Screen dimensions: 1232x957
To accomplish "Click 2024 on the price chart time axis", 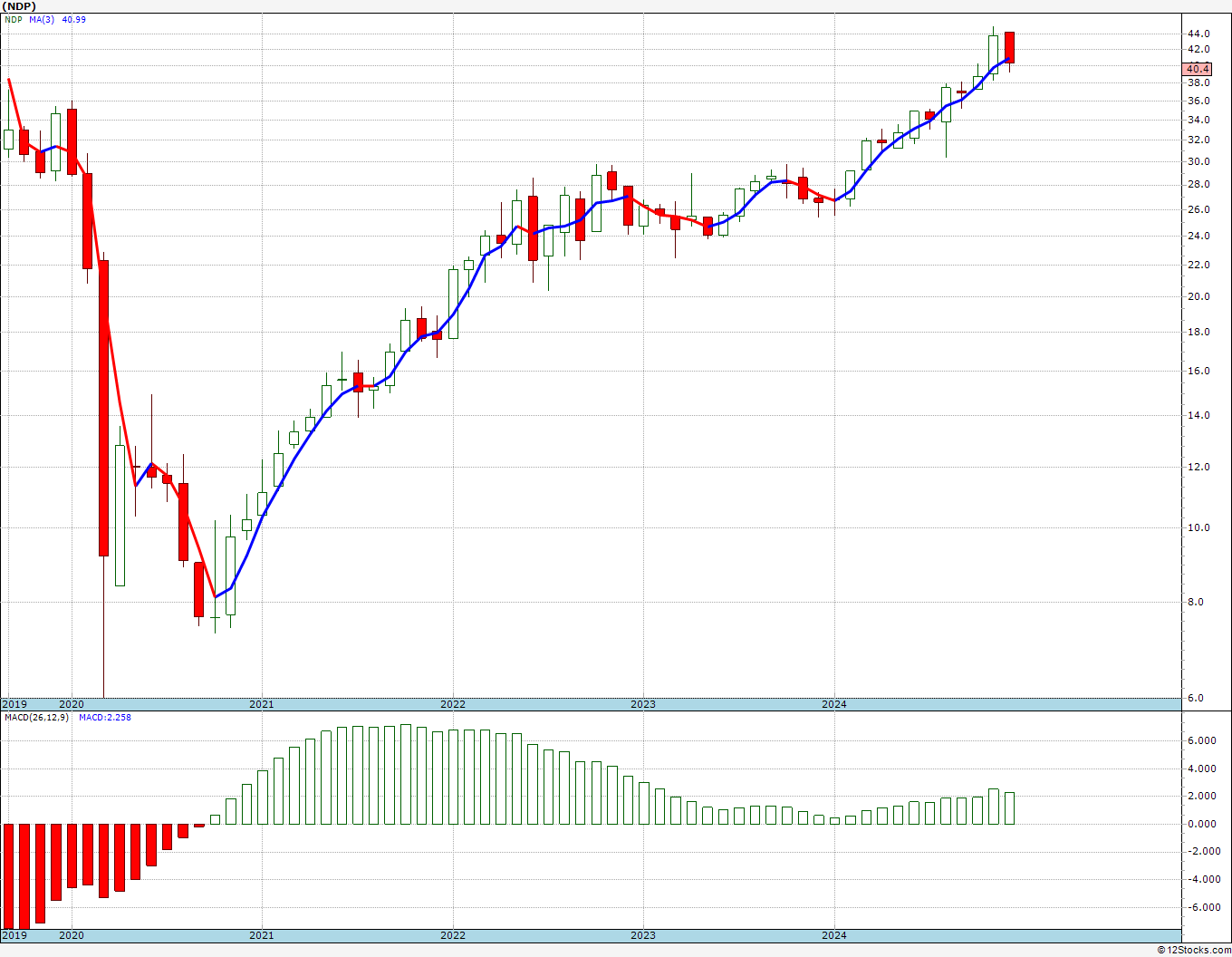I will click(834, 704).
